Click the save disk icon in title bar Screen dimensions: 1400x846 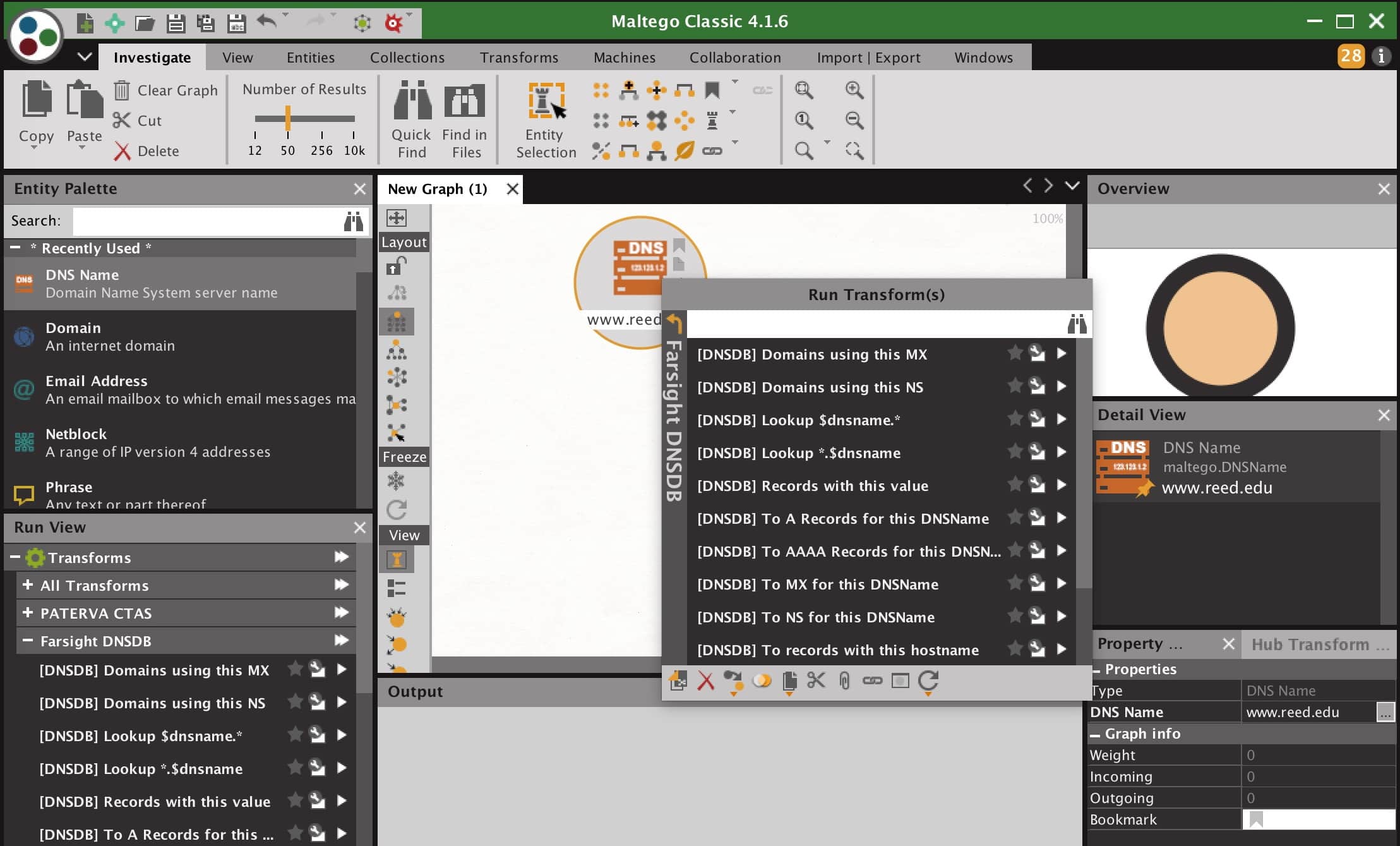pyautogui.click(x=176, y=23)
